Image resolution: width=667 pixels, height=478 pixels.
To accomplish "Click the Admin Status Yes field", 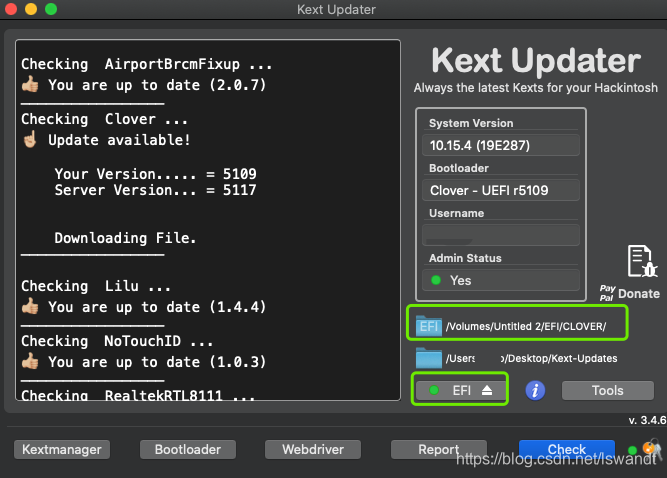I will click(x=501, y=280).
